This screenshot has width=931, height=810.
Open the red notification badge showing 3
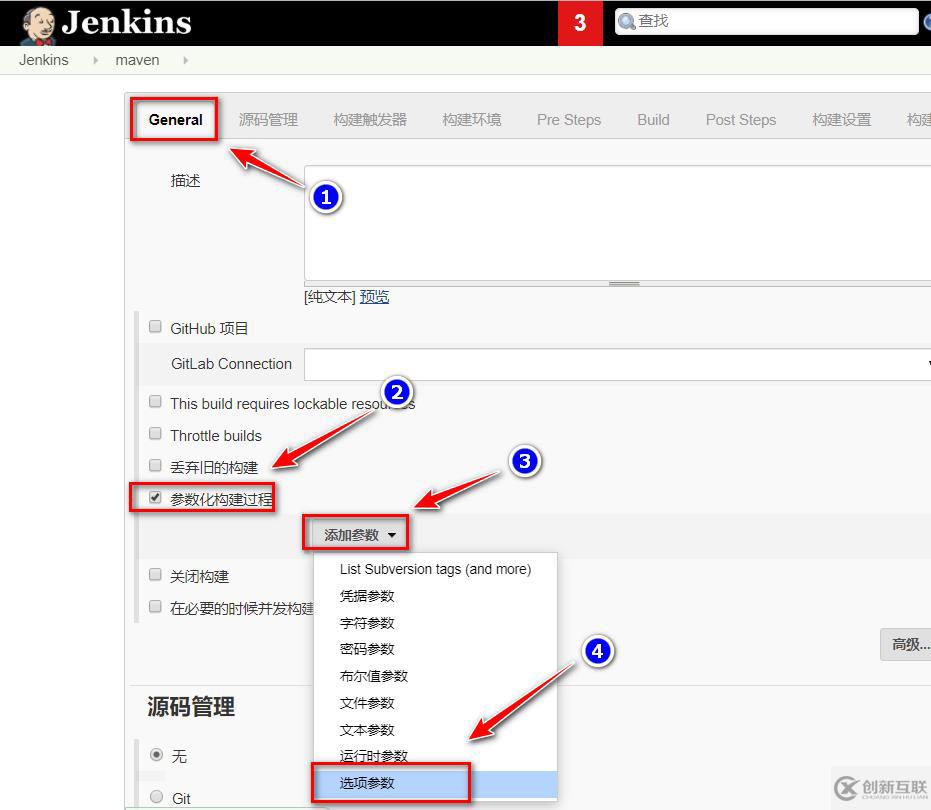pos(580,23)
